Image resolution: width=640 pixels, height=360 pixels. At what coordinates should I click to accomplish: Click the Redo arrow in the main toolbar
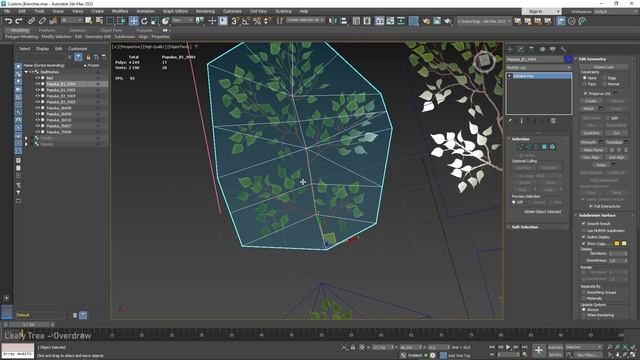(19, 21)
